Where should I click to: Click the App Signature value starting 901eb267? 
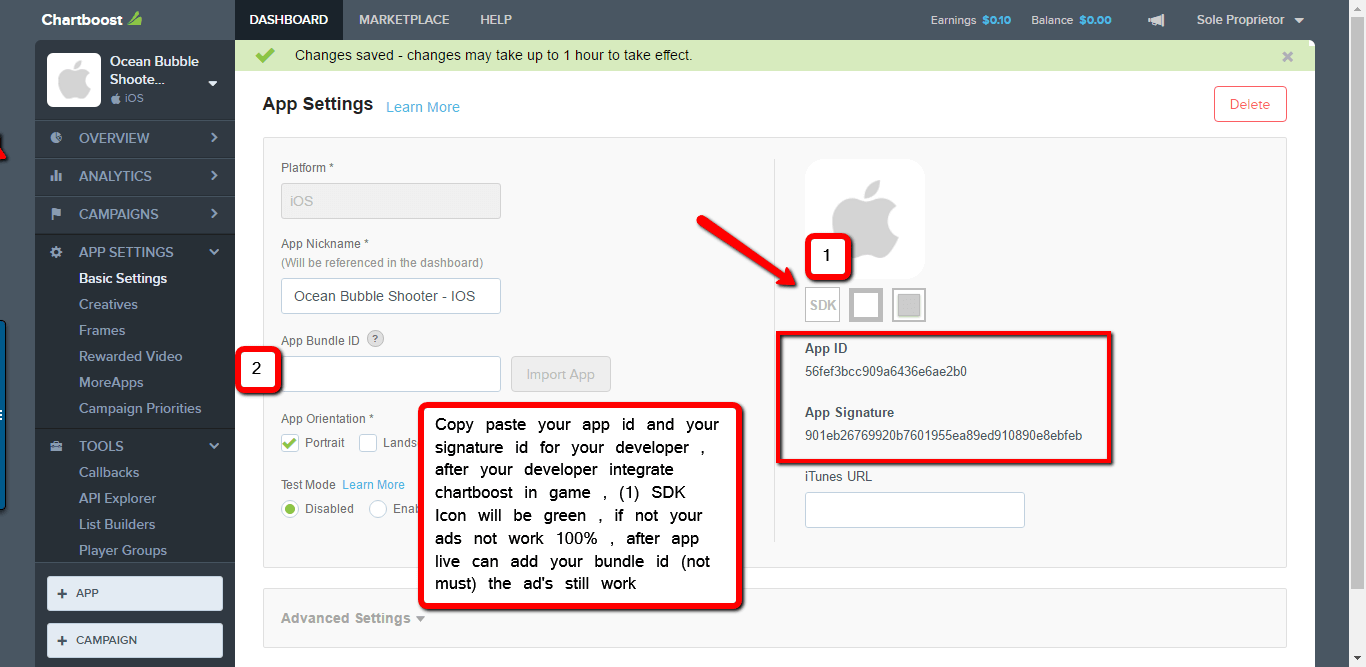[x=943, y=436]
